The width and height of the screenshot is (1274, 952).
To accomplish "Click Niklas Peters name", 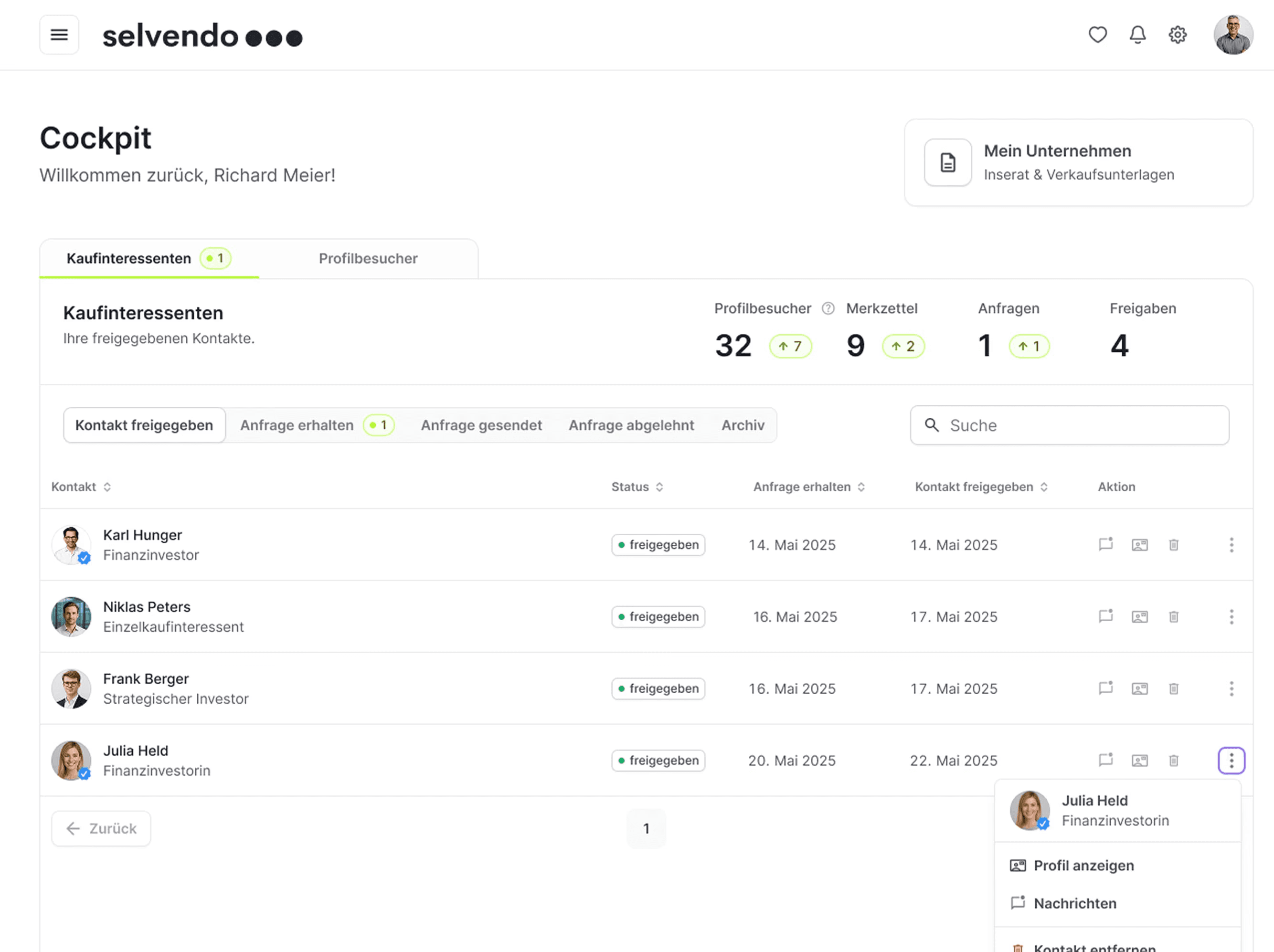I will (147, 608).
